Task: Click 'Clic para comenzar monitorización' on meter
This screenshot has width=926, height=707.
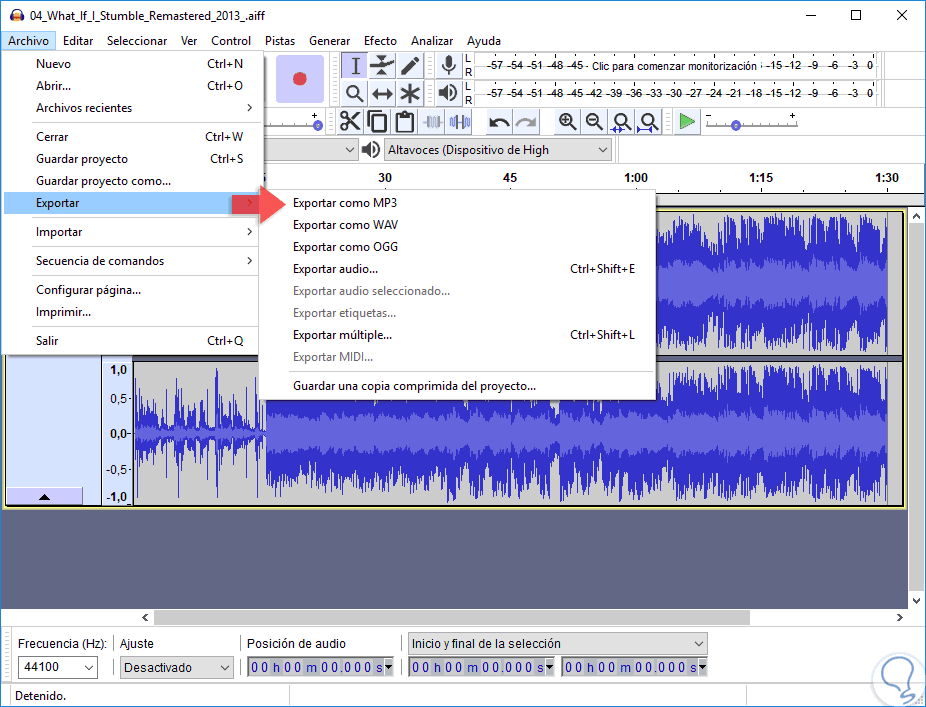Action: point(674,65)
